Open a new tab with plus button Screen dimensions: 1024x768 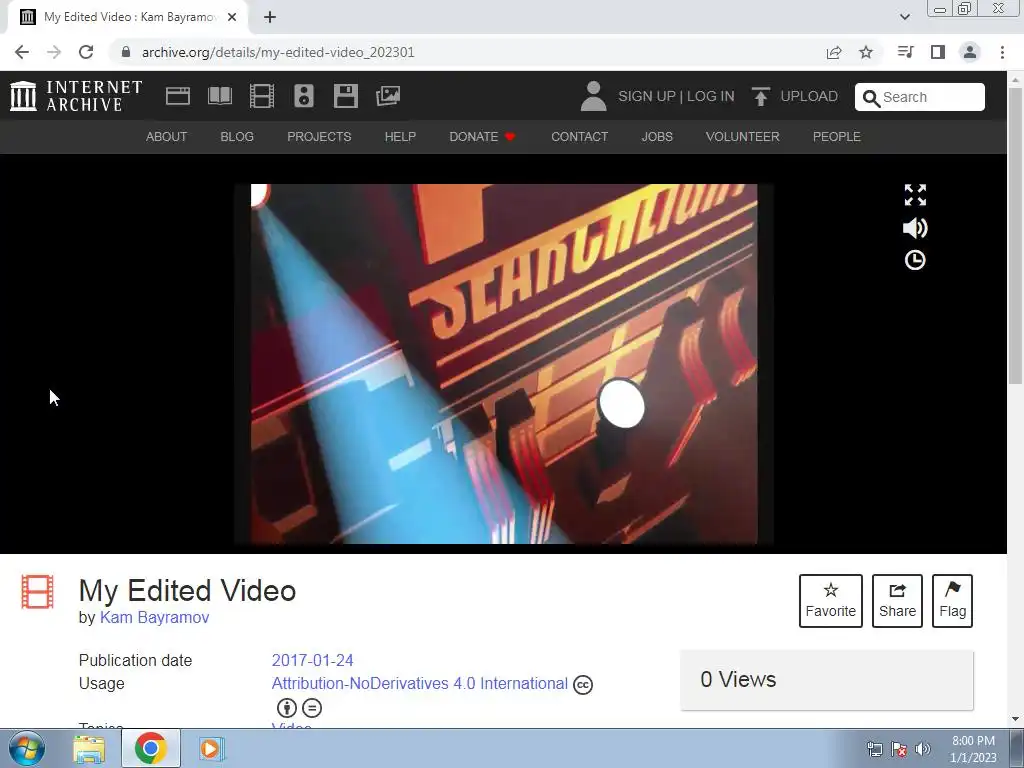tap(270, 17)
